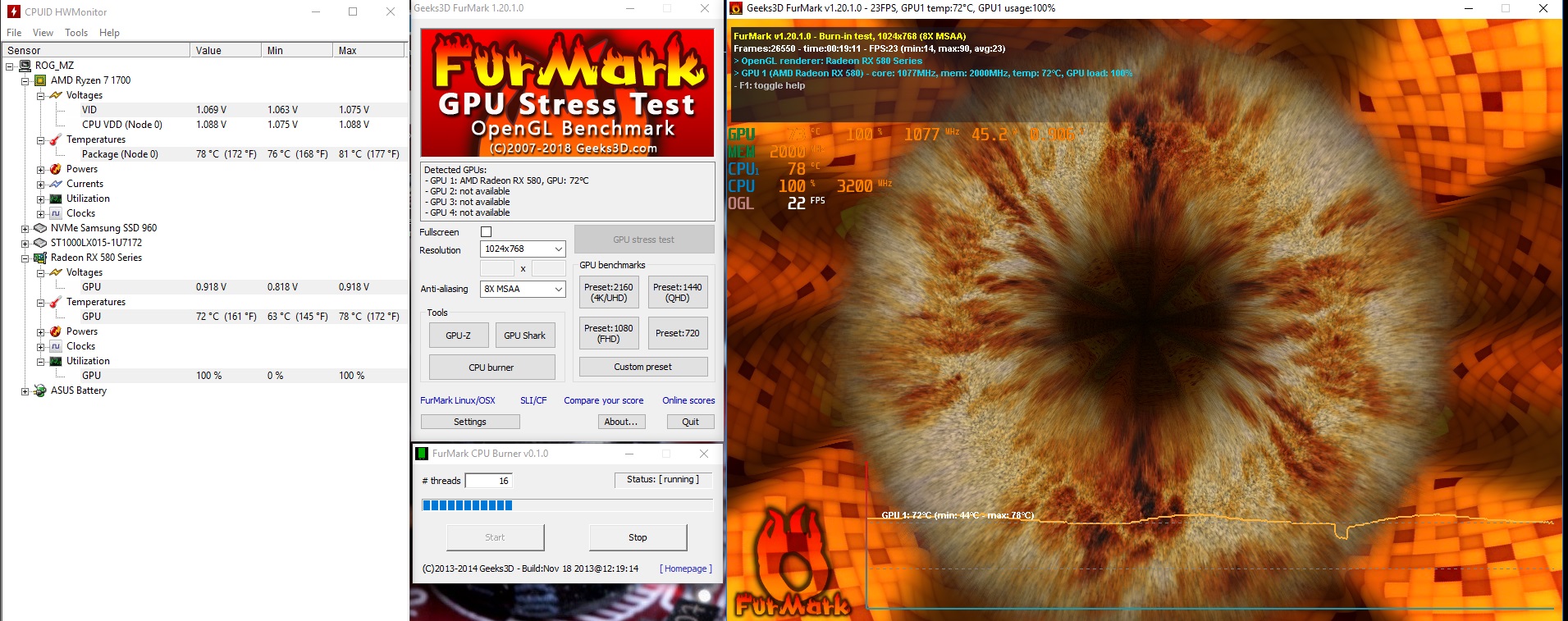Click the FurMark CPU Burner title icon
The image size is (1568, 621).
click(423, 454)
